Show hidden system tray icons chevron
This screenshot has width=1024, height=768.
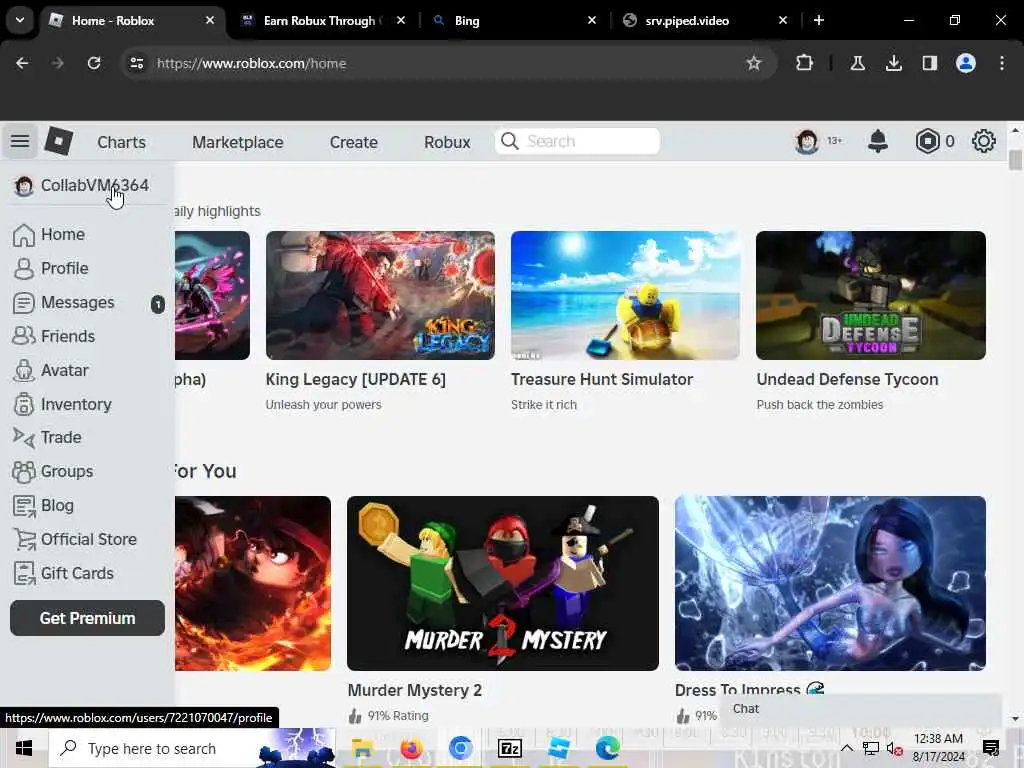coord(846,748)
